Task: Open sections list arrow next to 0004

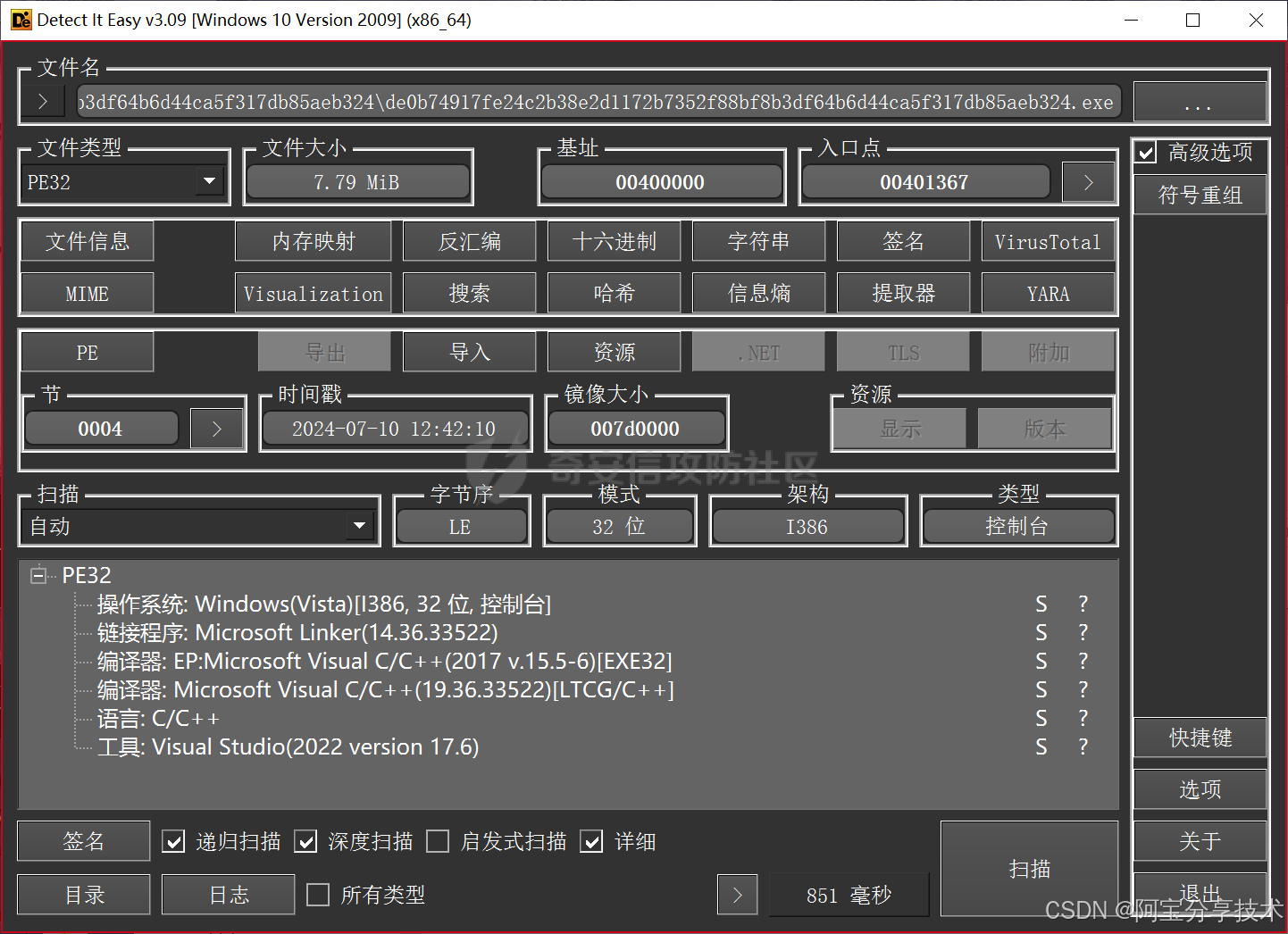Action: [216, 429]
